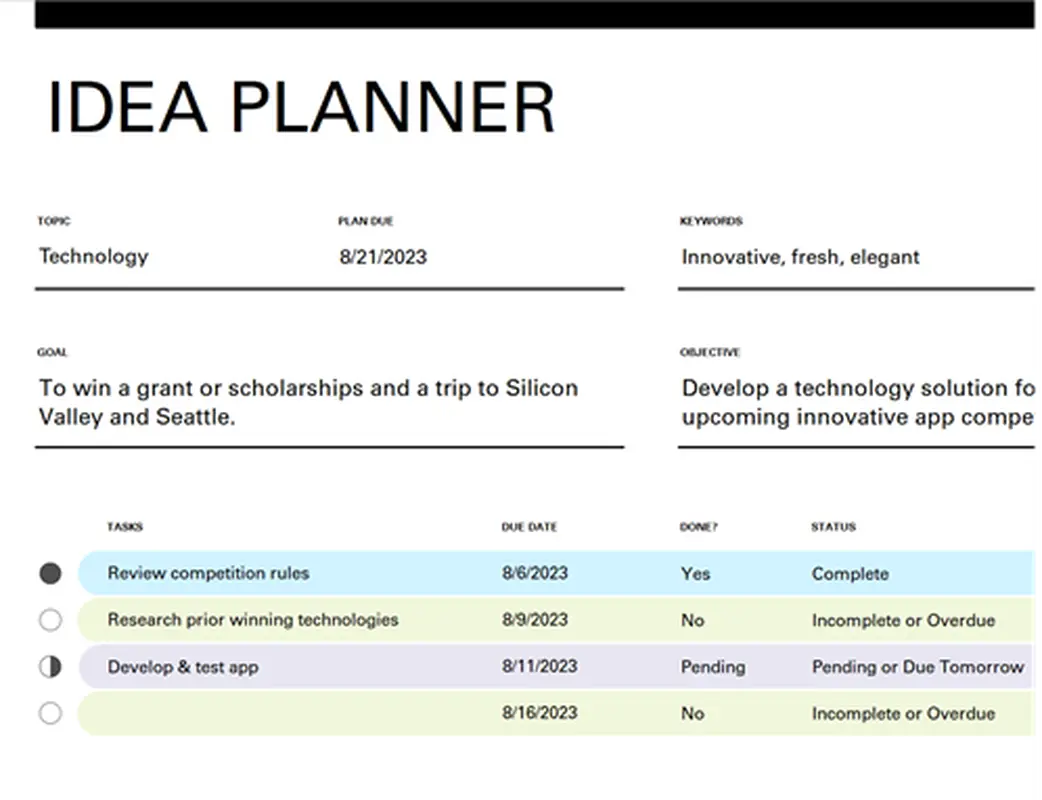1042x800 pixels.
Task: Click the IDEA PLANNER title
Action: [300, 106]
